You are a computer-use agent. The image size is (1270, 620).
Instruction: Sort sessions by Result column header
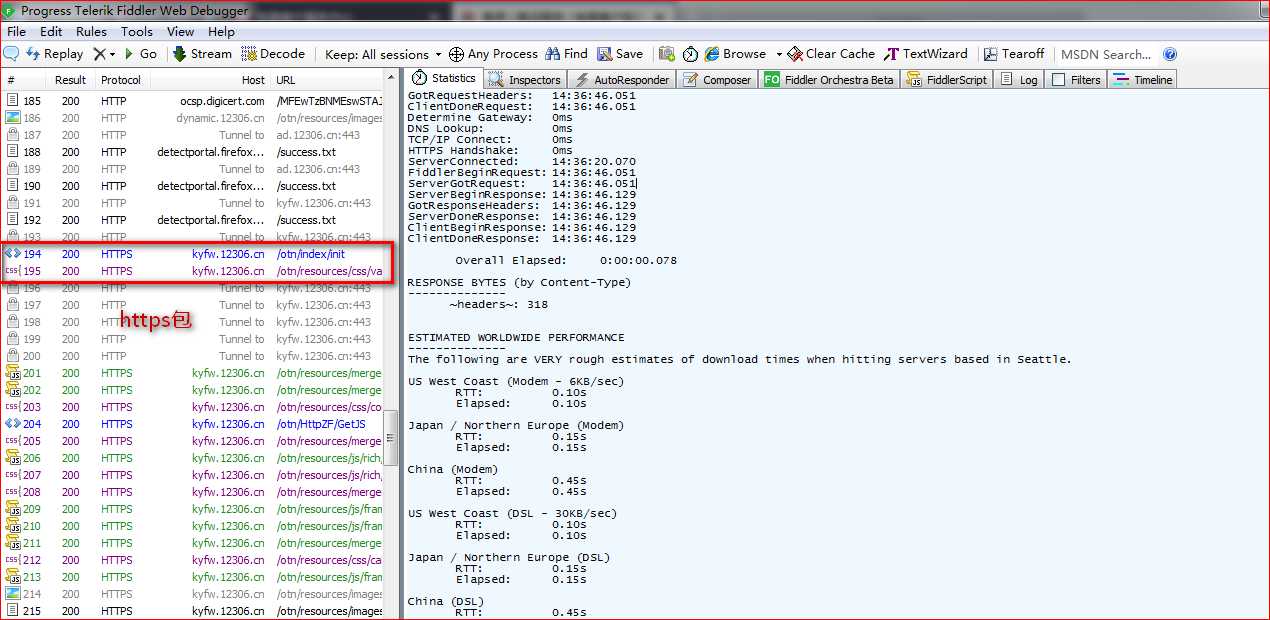(70, 80)
